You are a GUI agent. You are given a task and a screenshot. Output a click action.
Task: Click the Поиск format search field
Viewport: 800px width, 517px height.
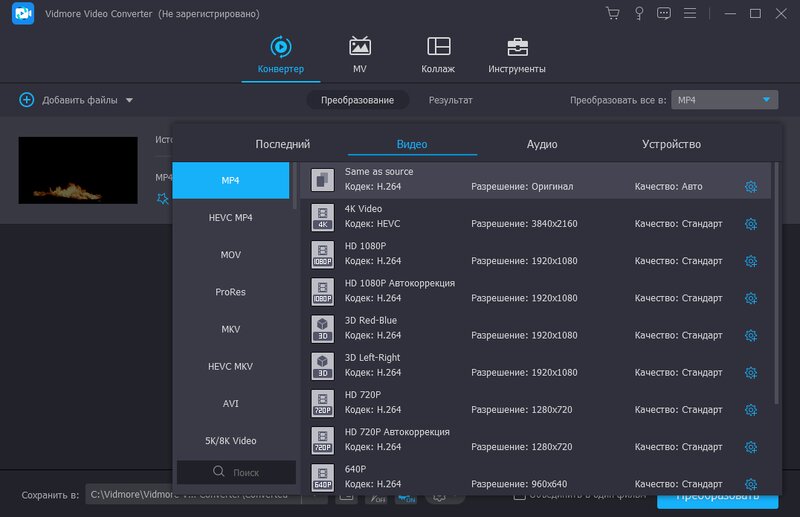click(236, 472)
